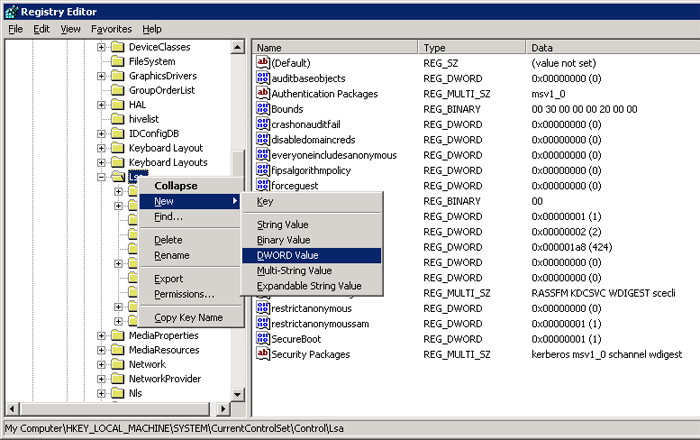The height and width of the screenshot is (440, 700).
Task: Expand the MediaProperties tree node
Action: (x=101, y=336)
